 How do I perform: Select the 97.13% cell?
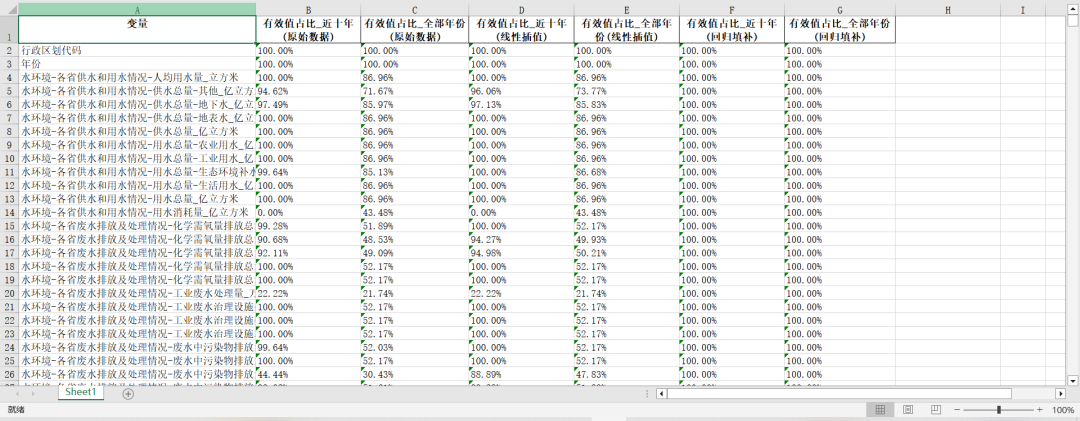pos(521,104)
